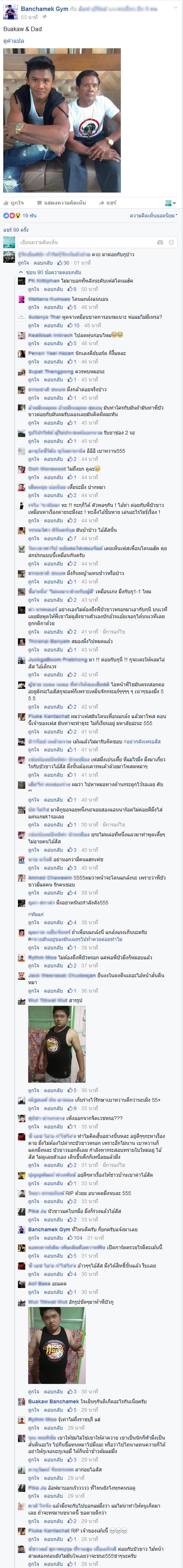Open the post-as profile selector dropdown
Screen dimensions: 183x1568
(171, 203)
